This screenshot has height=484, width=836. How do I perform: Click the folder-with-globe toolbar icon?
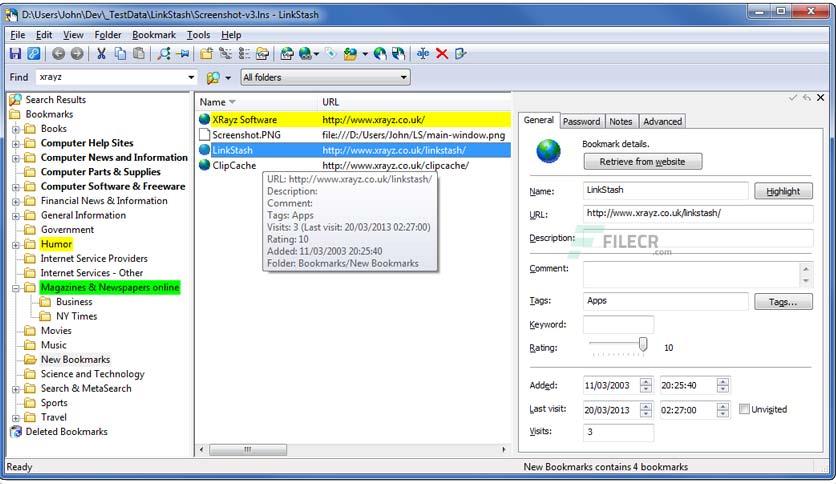(x=350, y=53)
